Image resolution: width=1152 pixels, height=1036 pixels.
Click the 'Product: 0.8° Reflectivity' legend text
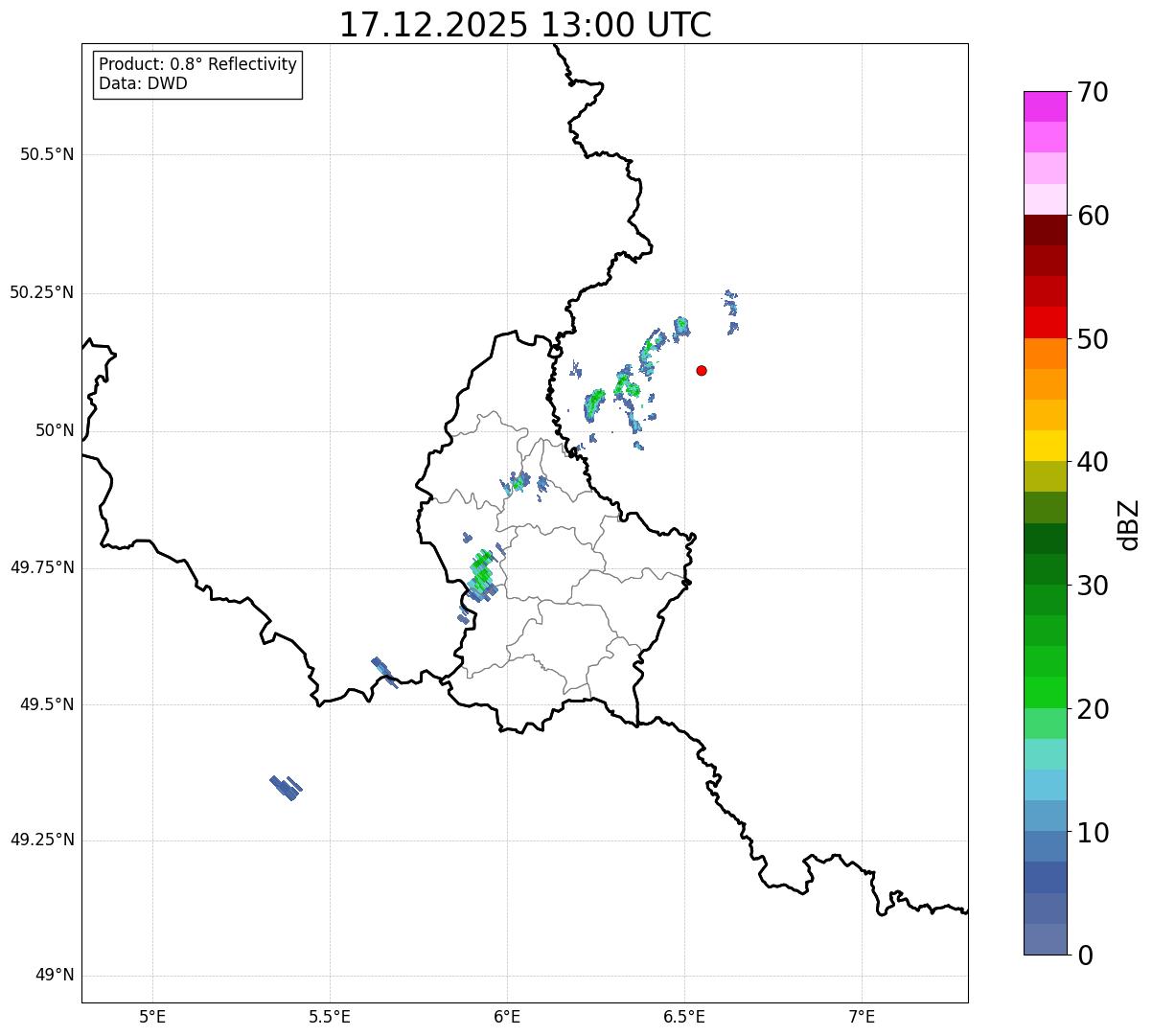point(198,64)
